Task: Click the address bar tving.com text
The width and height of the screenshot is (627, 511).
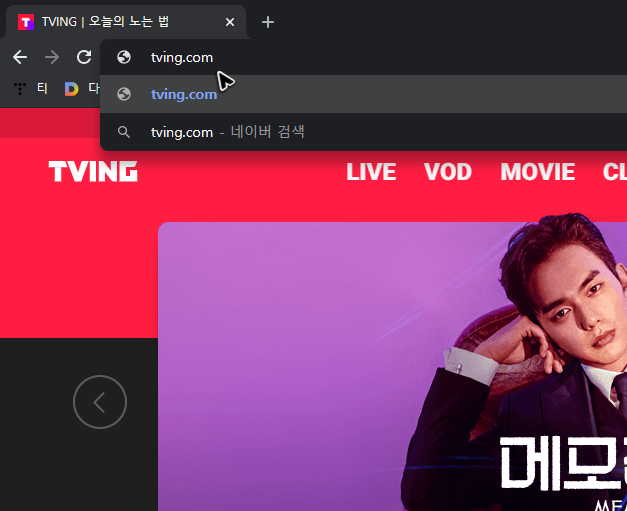Action: pos(182,58)
